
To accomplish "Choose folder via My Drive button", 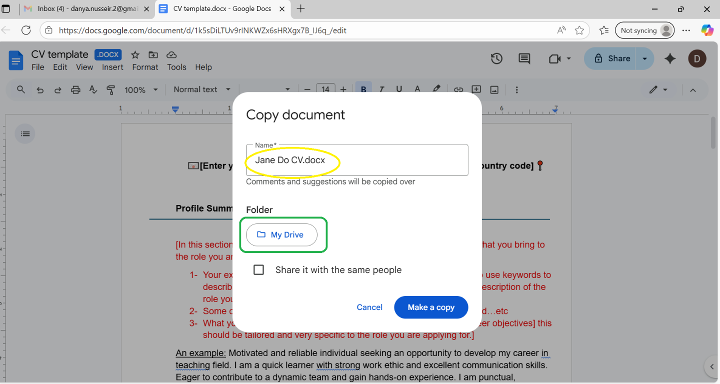I will pyautogui.click(x=281, y=235).
